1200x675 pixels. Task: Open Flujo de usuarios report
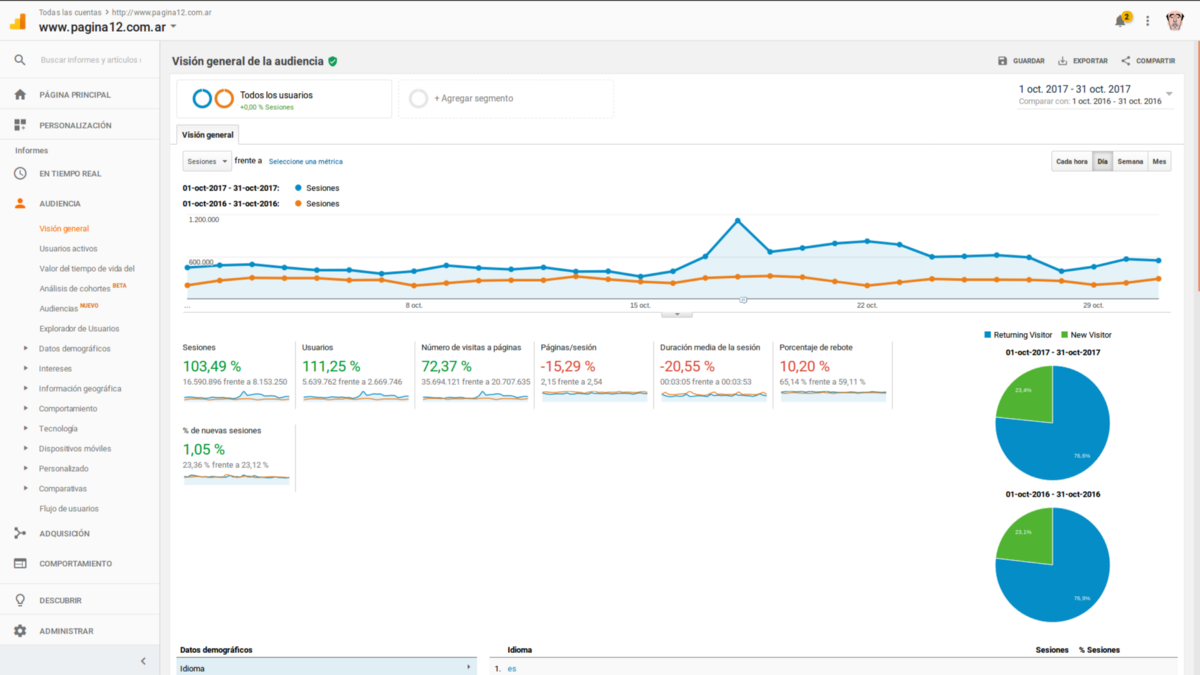pos(69,508)
